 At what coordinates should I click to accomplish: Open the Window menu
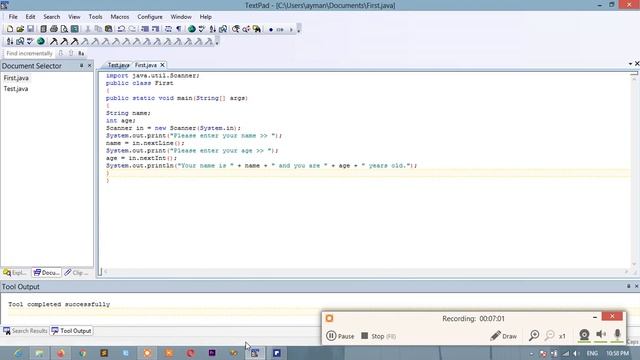[x=181, y=17]
